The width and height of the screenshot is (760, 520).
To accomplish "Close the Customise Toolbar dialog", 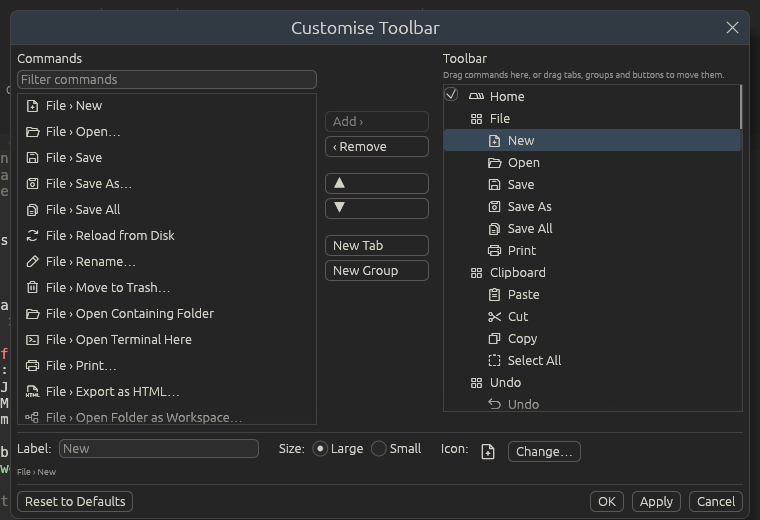I will pyautogui.click(x=732, y=28).
